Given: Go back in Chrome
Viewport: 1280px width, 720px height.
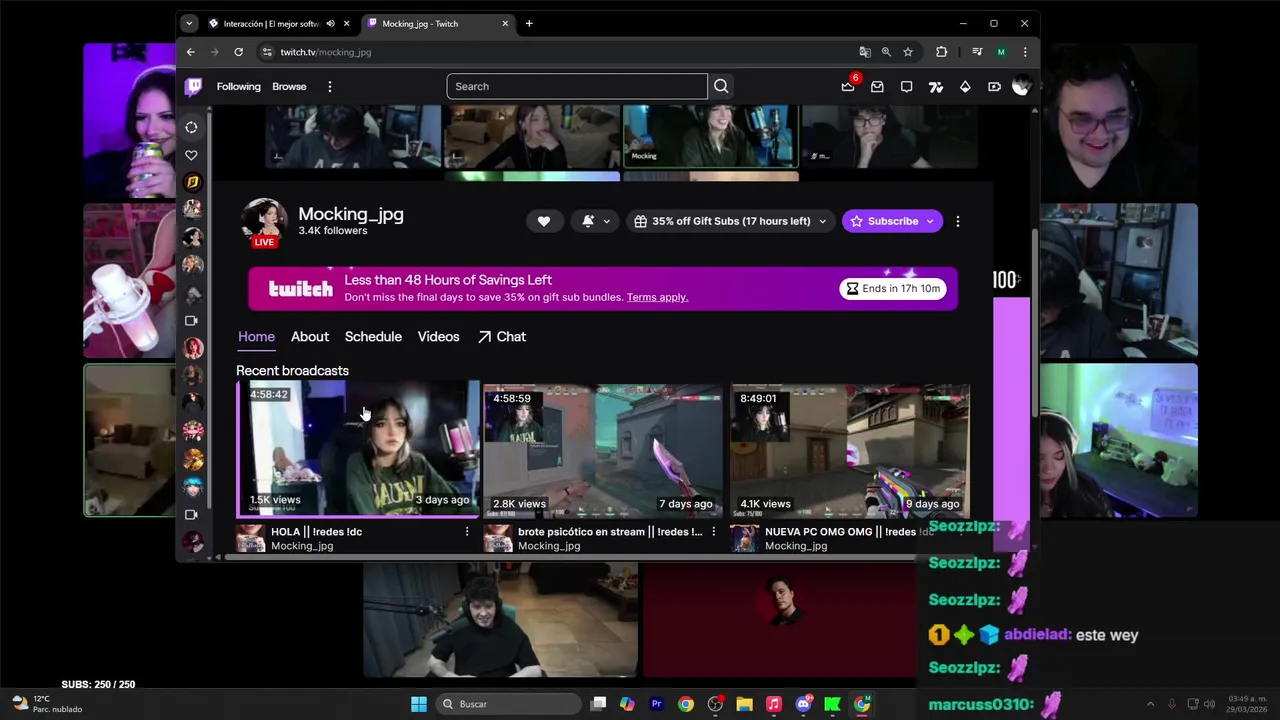Looking at the screenshot, I should (x=190, y=52).
